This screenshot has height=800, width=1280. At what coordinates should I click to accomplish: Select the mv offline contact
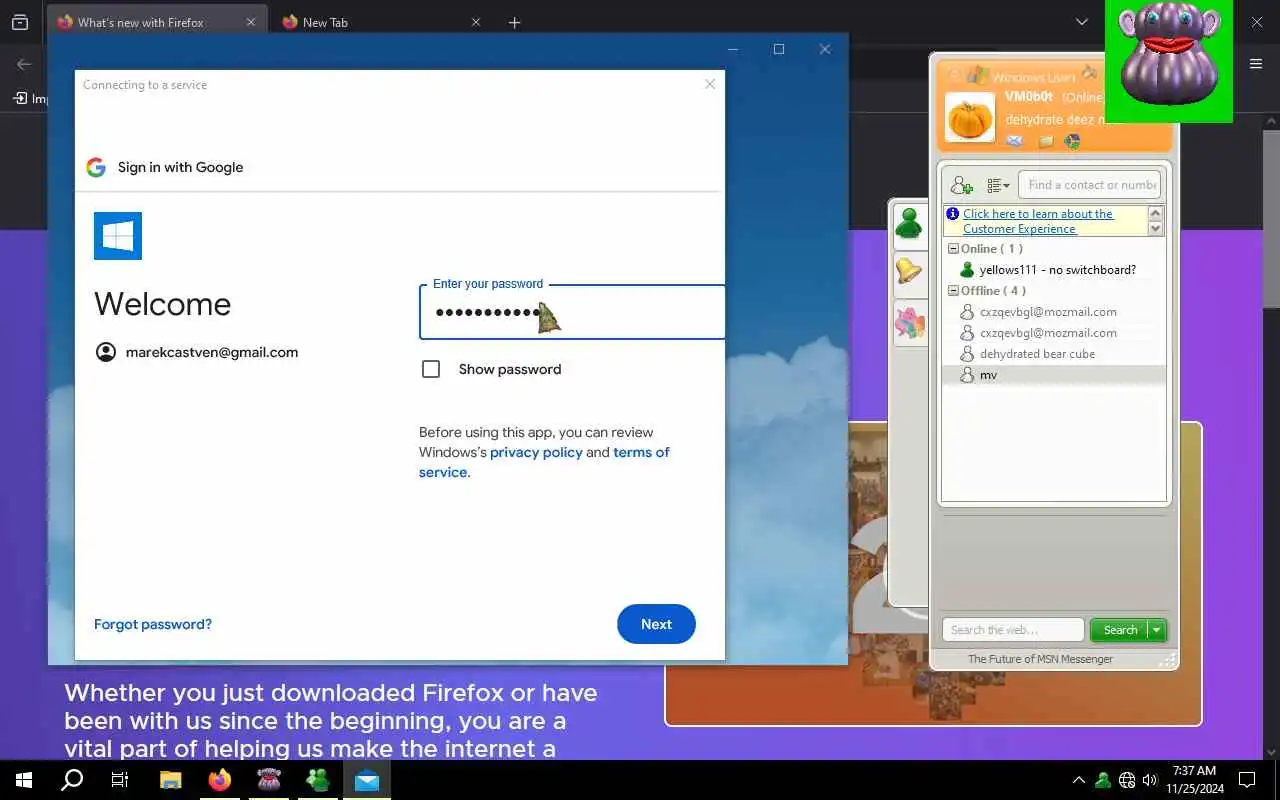pos(1054,375)
